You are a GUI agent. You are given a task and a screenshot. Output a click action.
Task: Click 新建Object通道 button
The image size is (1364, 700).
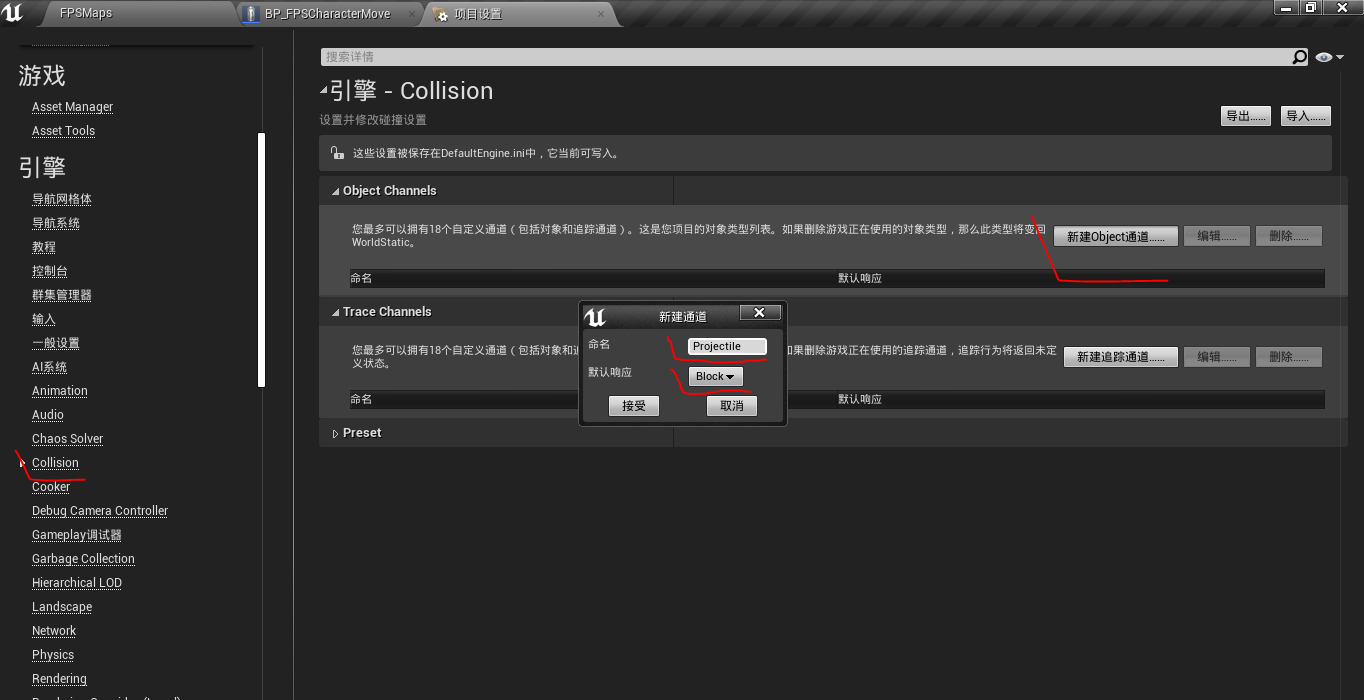coord(1116,236)
